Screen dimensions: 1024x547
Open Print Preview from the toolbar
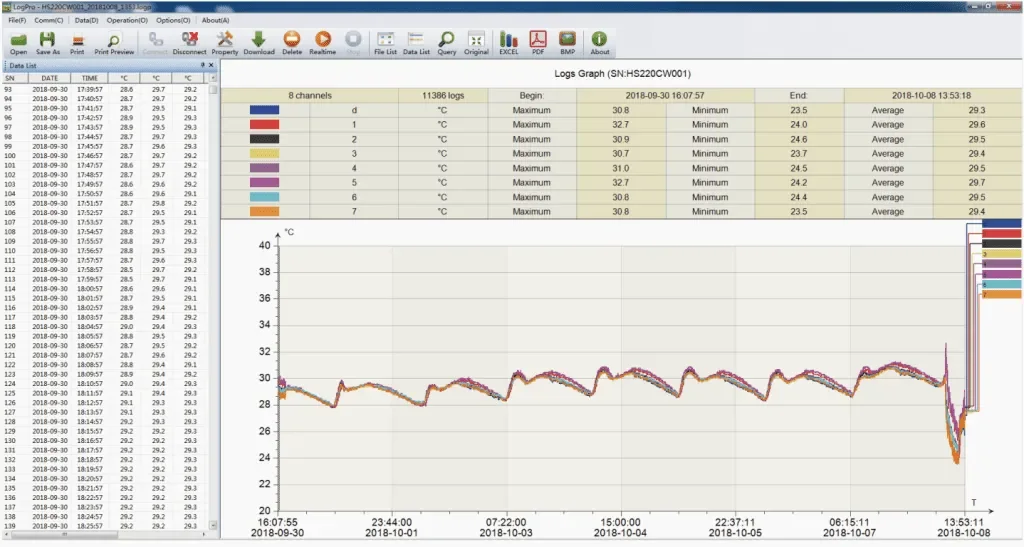[x=114, y=40]
